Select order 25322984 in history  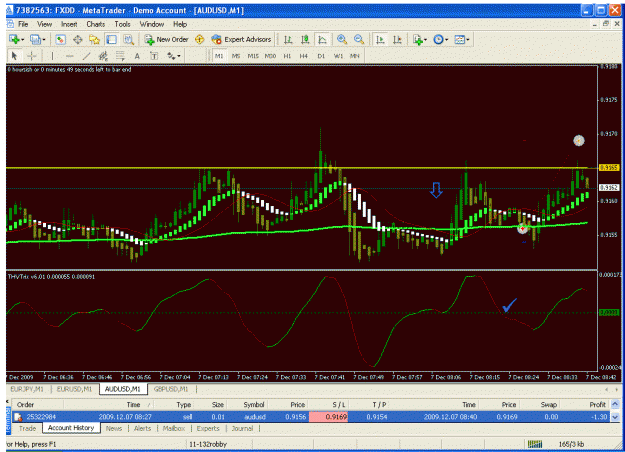pos(311,417)
